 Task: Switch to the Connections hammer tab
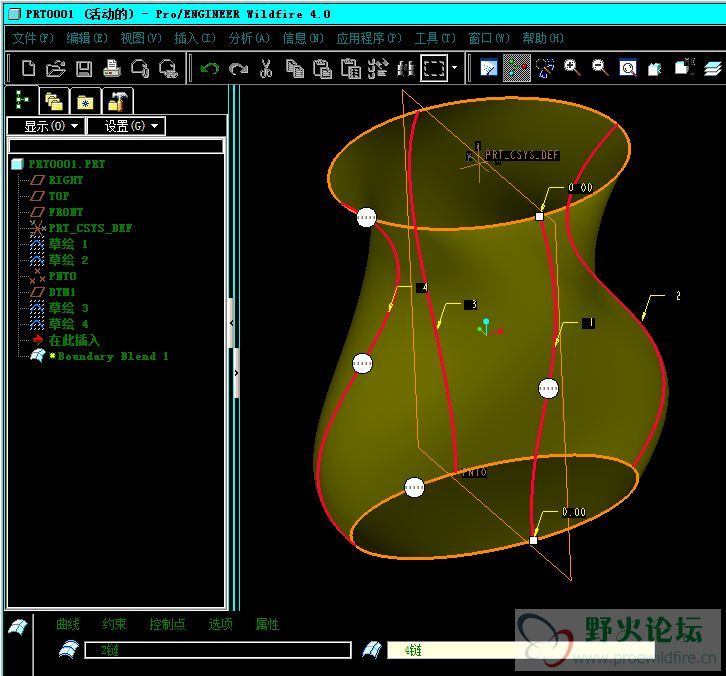(x=118, y=100)
